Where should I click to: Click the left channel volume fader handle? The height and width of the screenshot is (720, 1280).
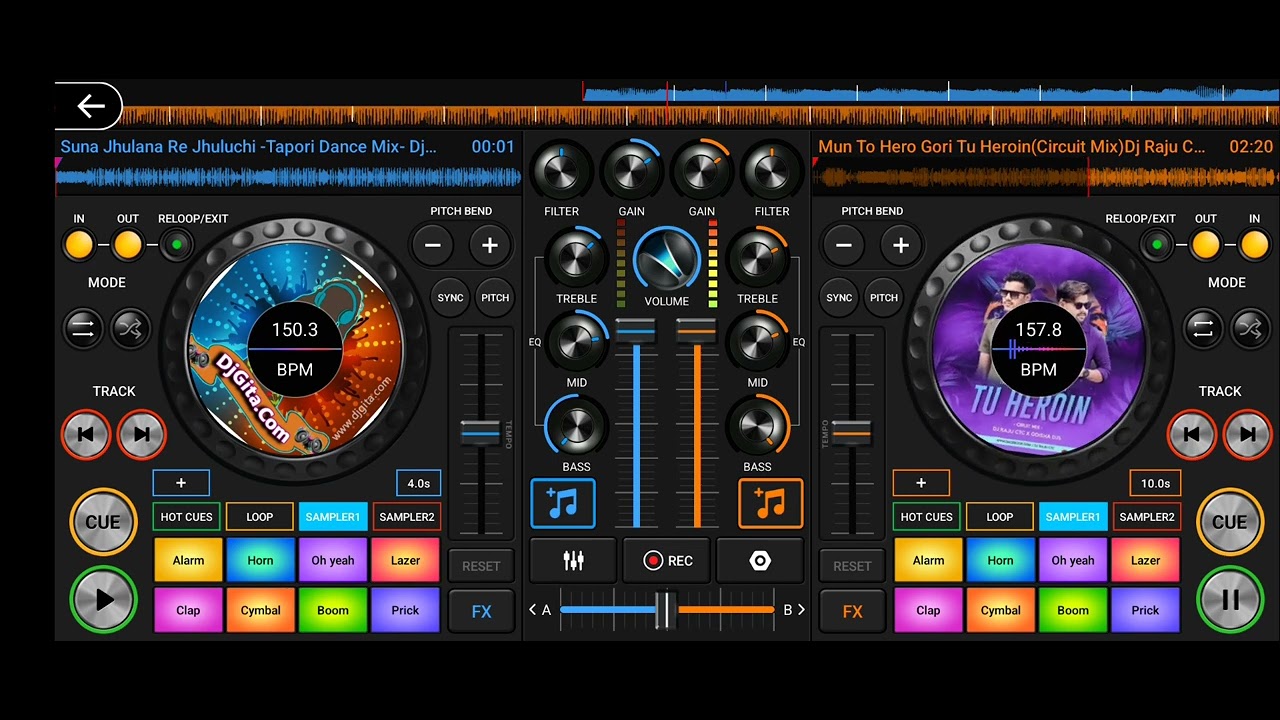pos(636,329)
